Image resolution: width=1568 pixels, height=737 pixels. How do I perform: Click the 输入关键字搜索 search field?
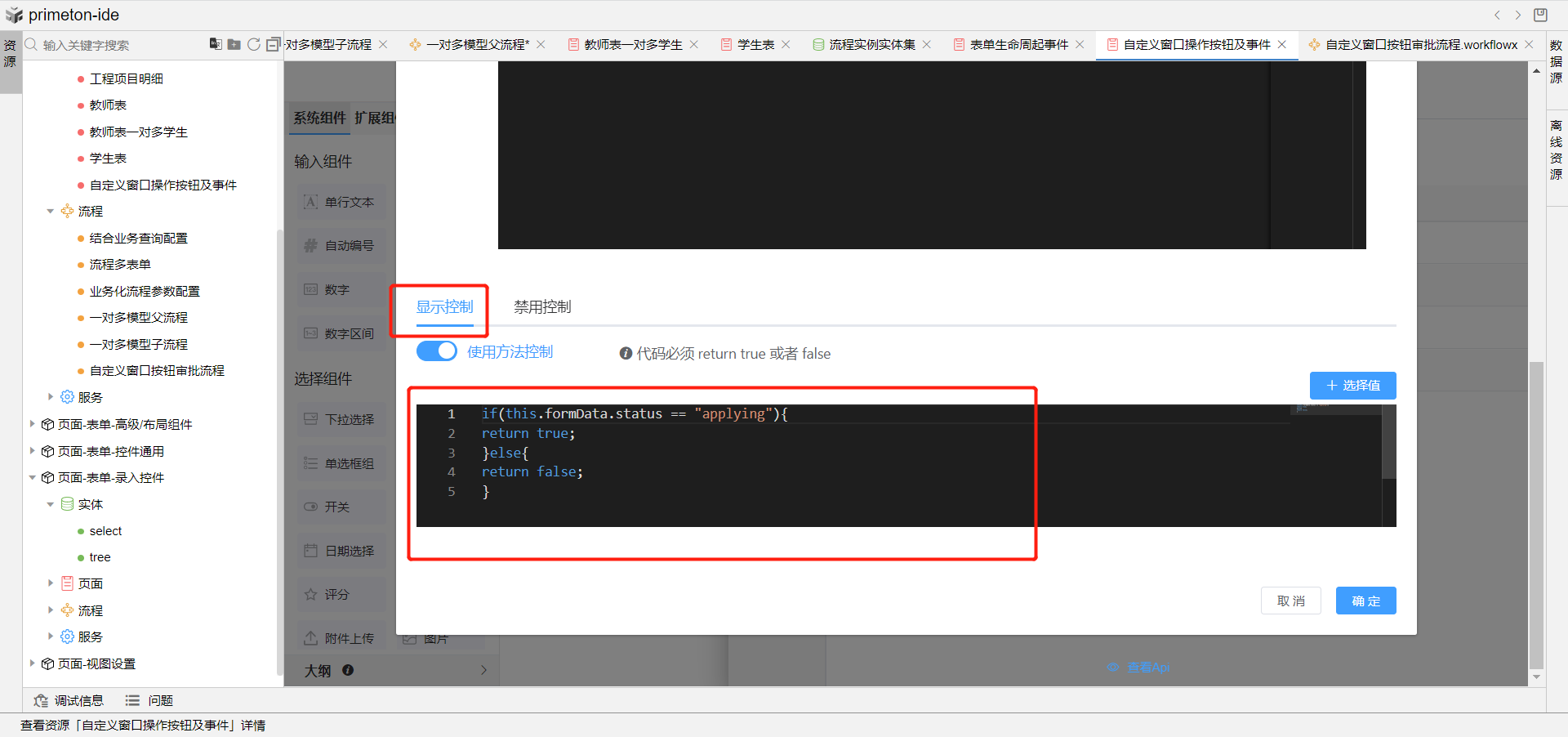[114, 45]
